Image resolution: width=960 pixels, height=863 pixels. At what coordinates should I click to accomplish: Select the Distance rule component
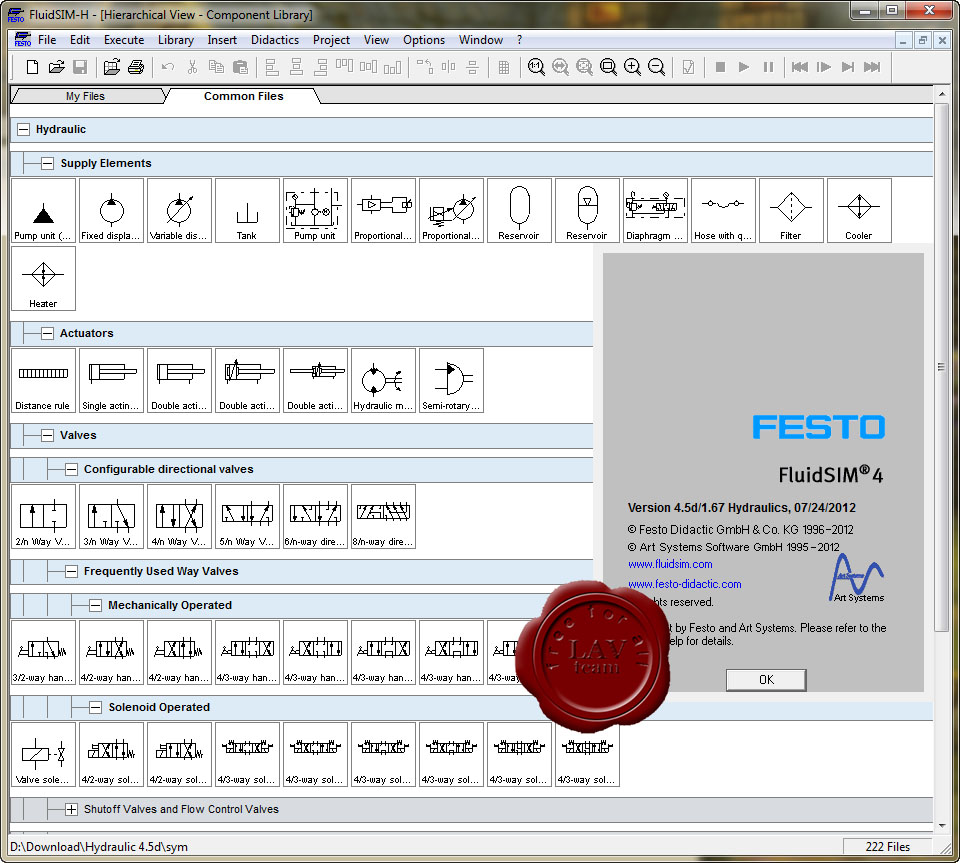43,381
